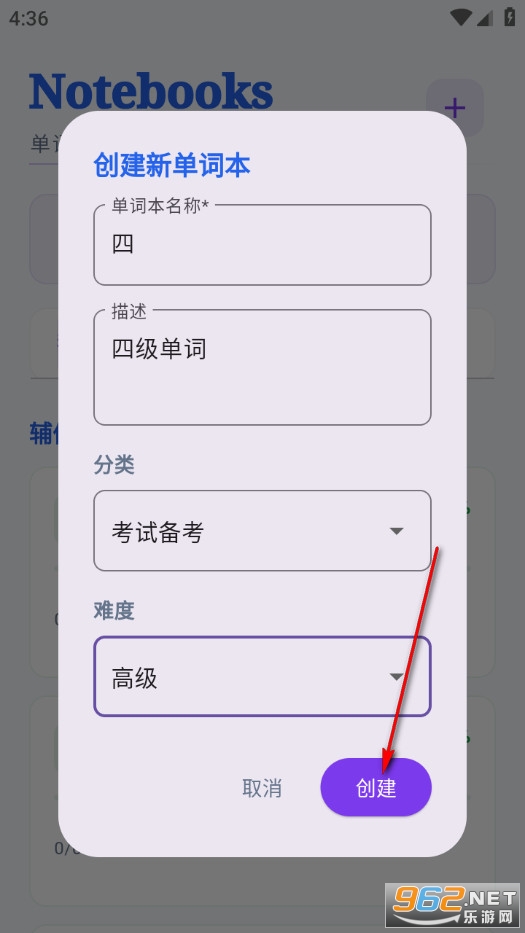
Task: Click the 难度 section label
Action: point(114,610)
